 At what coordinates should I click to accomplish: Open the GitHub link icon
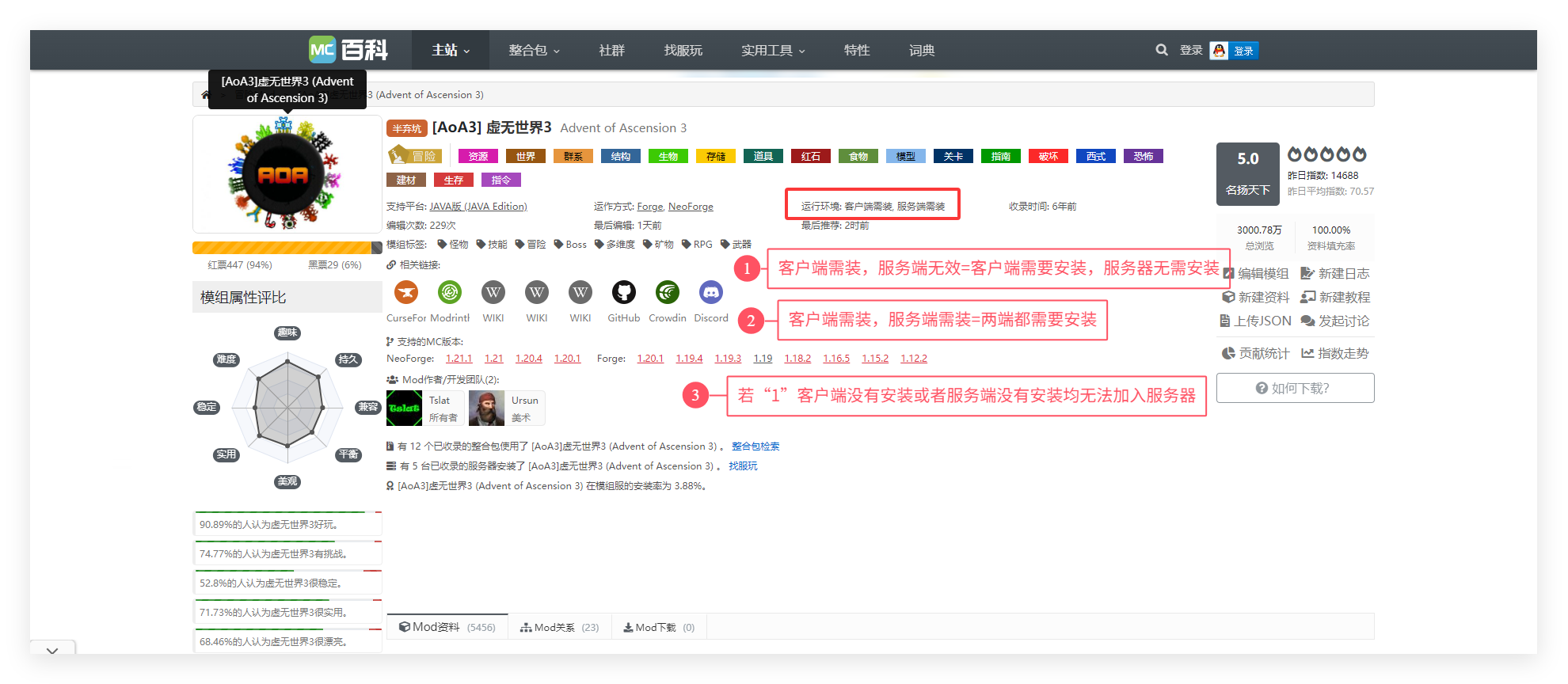click(x=624, y=292)
